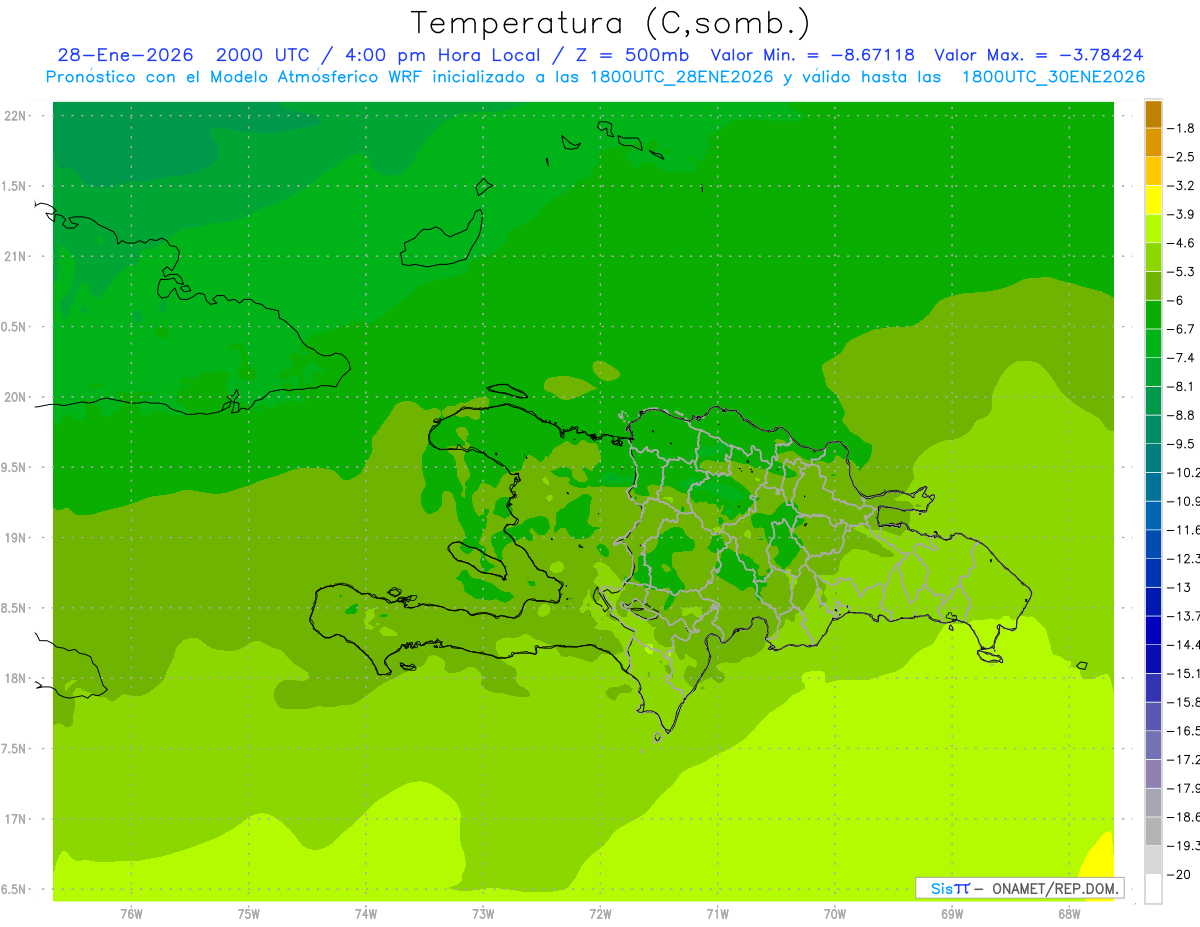Click the '74W' longitude label
Image resolution: width=1200 pixels, height=927 pixels.
(366, 914)
